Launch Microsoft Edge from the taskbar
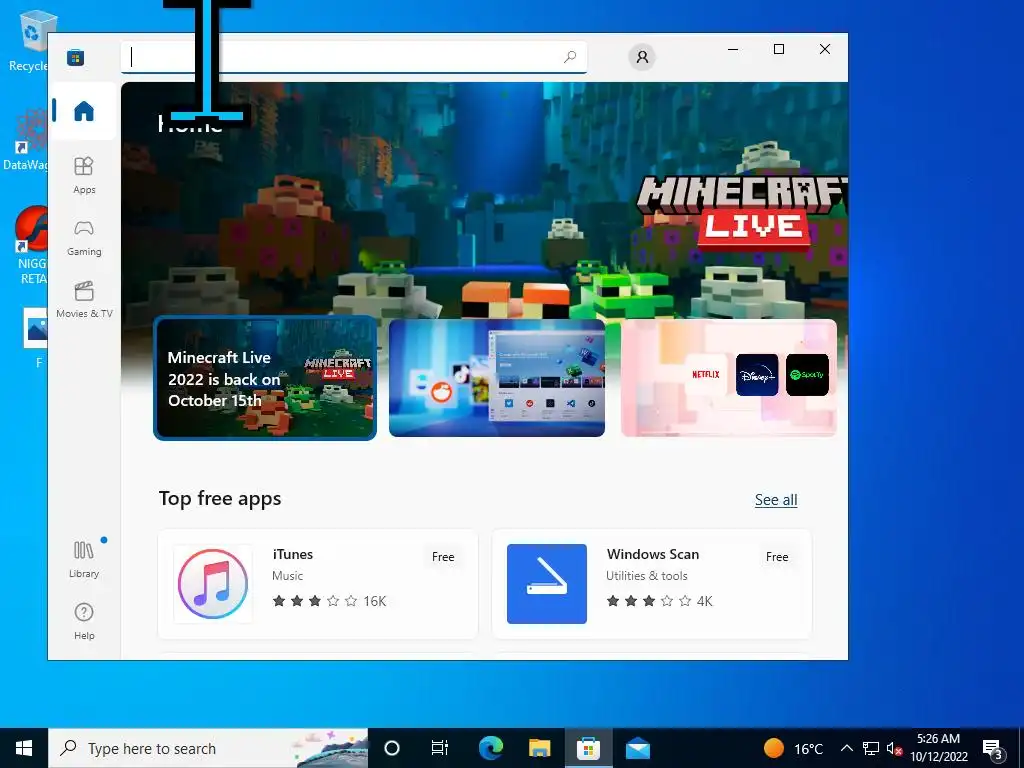 (x=490, y=748)
